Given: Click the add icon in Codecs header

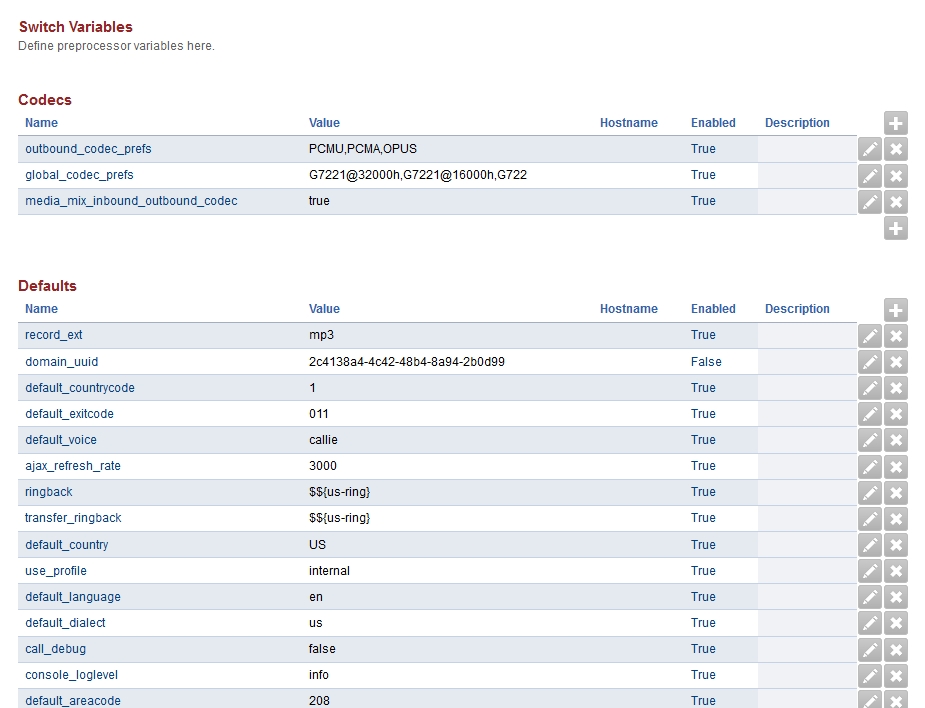Looking at the screenshot, I should click(895, 123).
